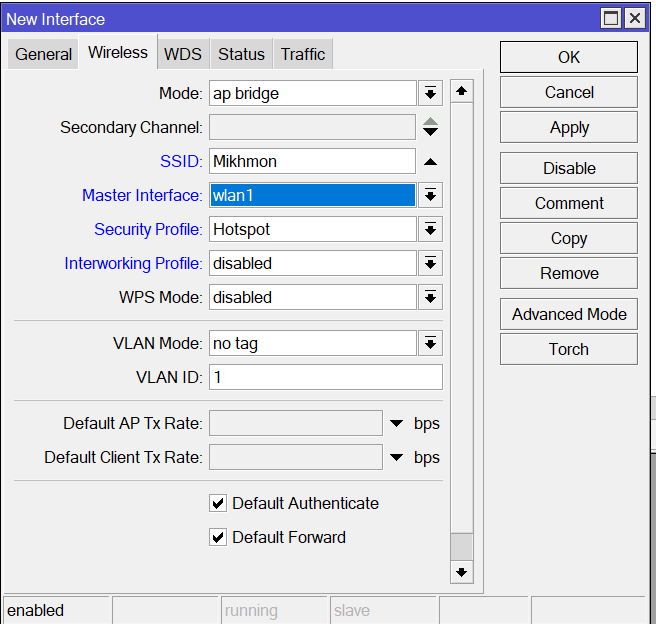Close the New Interface window

(x=635, y=18)
